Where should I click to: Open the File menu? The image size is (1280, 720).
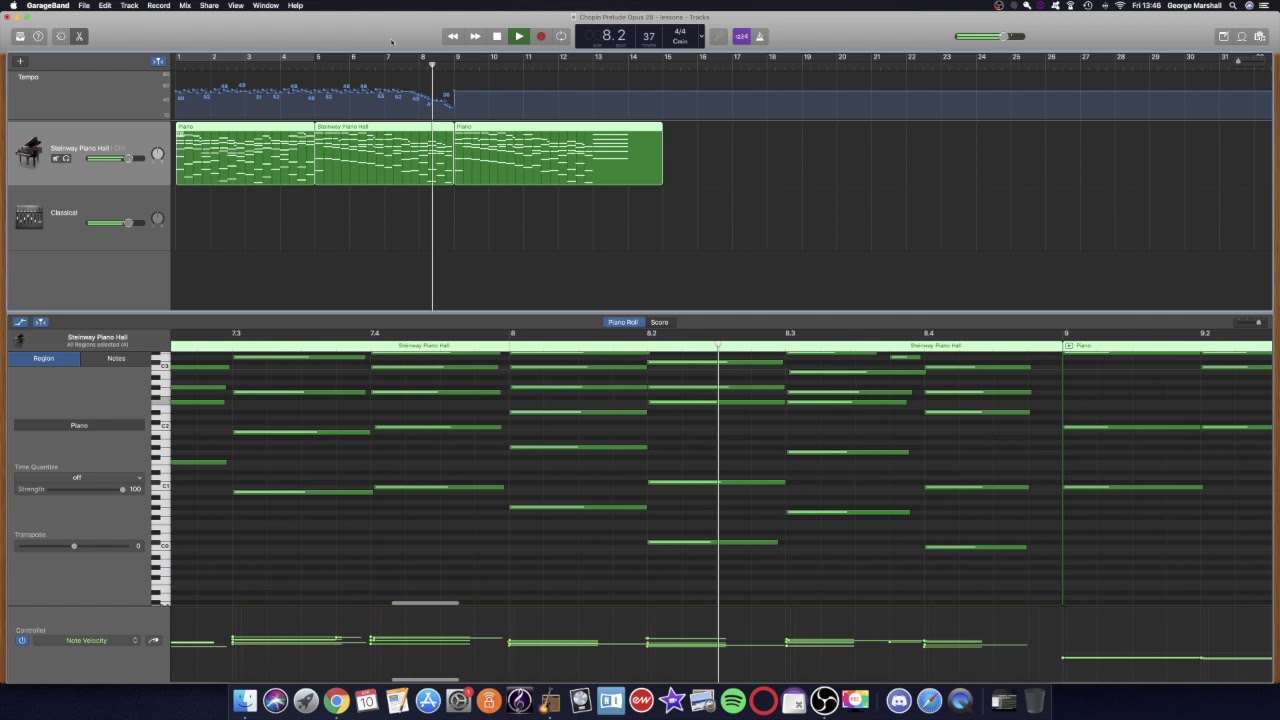click(x=84, y=6)
